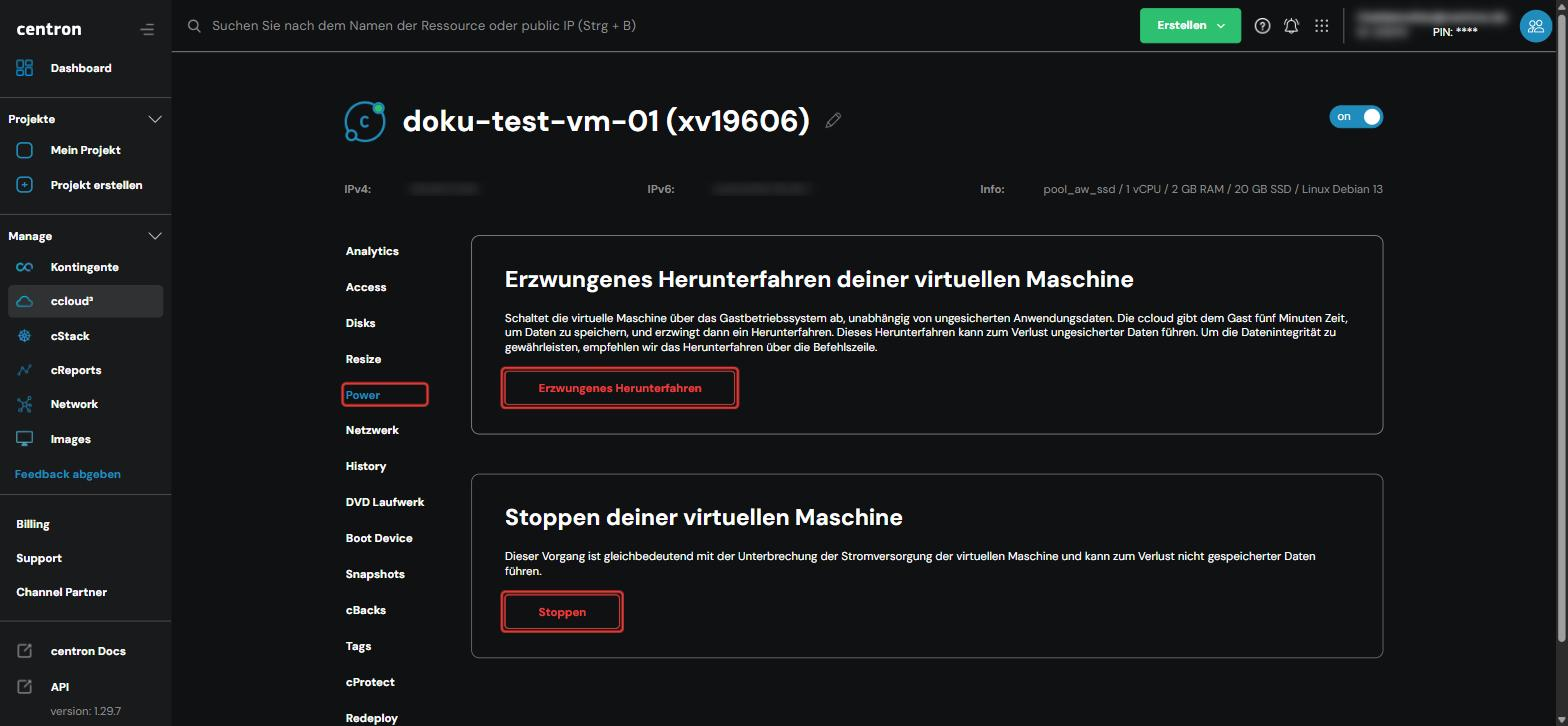Click the cStack icon
The image size is (1568, 726).
coord(25,336)
